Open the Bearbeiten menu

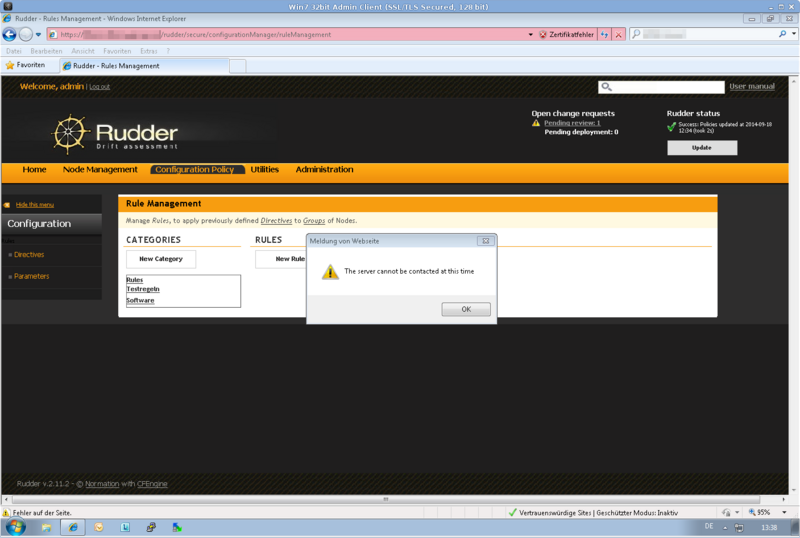[46, 51]
